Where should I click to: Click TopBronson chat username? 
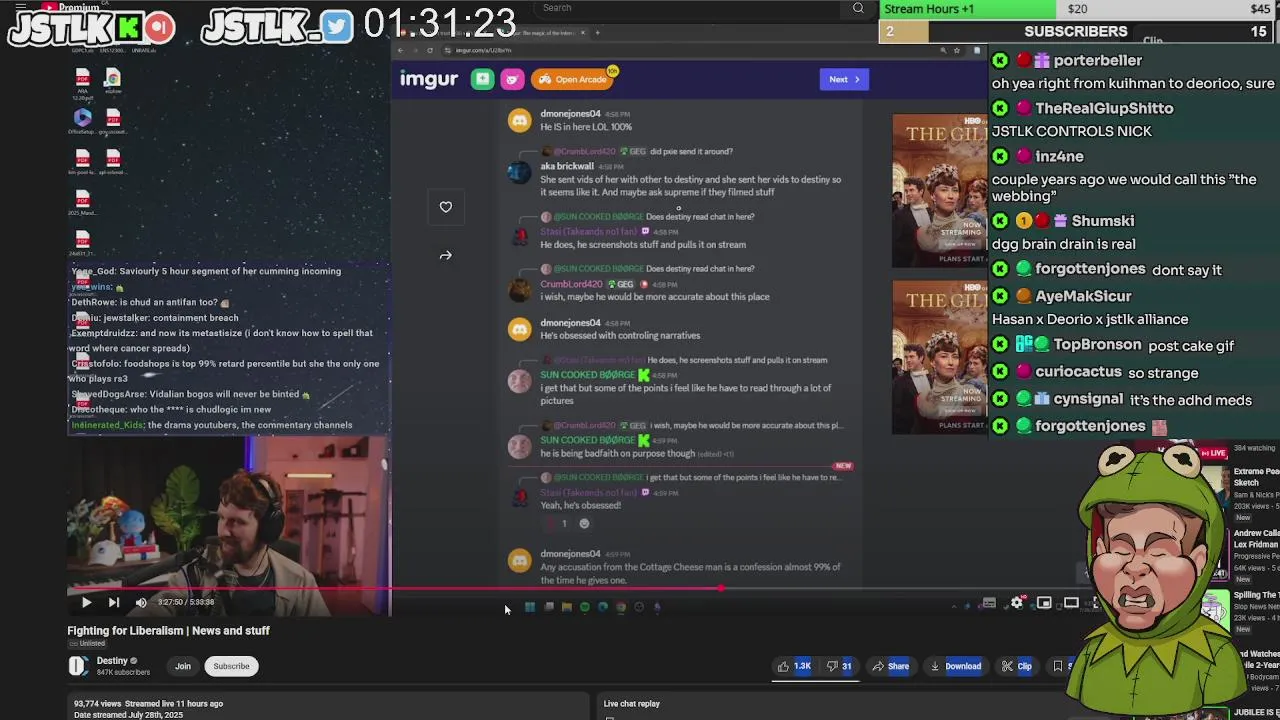(x=1097, y=344)
